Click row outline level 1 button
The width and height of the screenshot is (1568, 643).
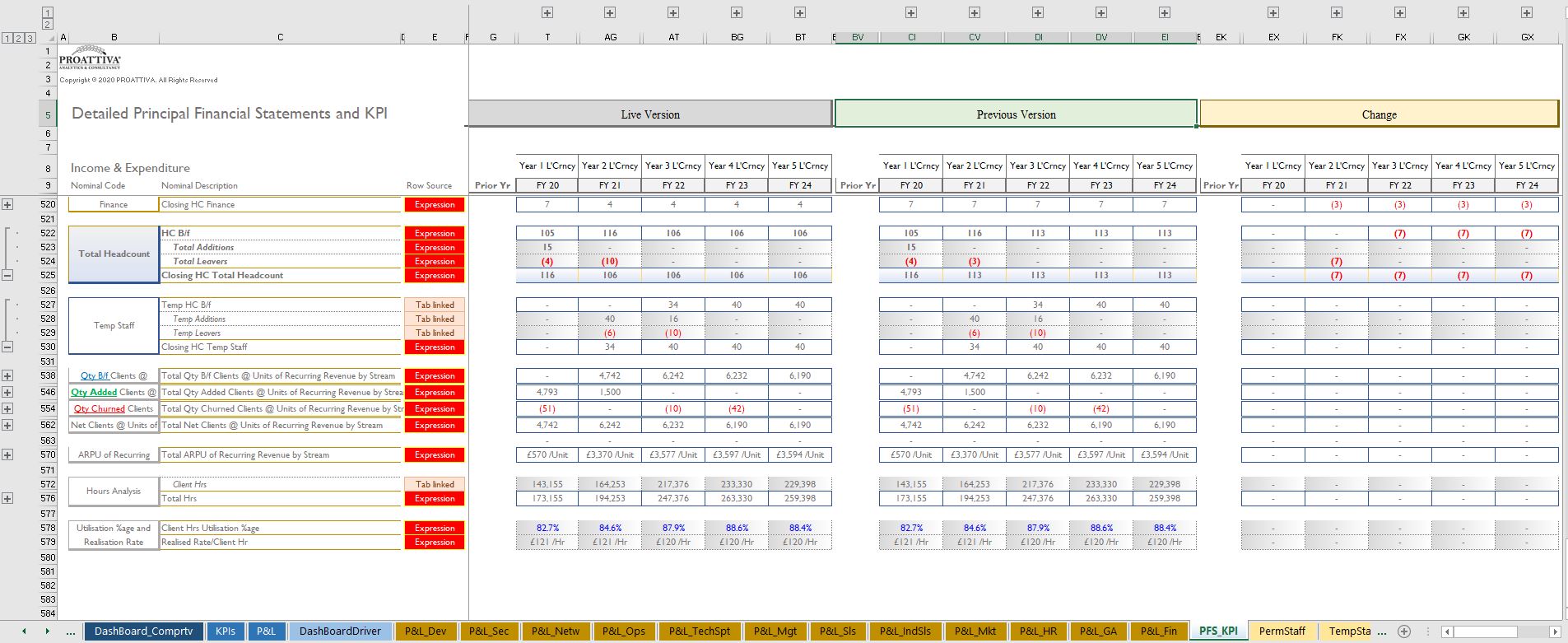7,38
